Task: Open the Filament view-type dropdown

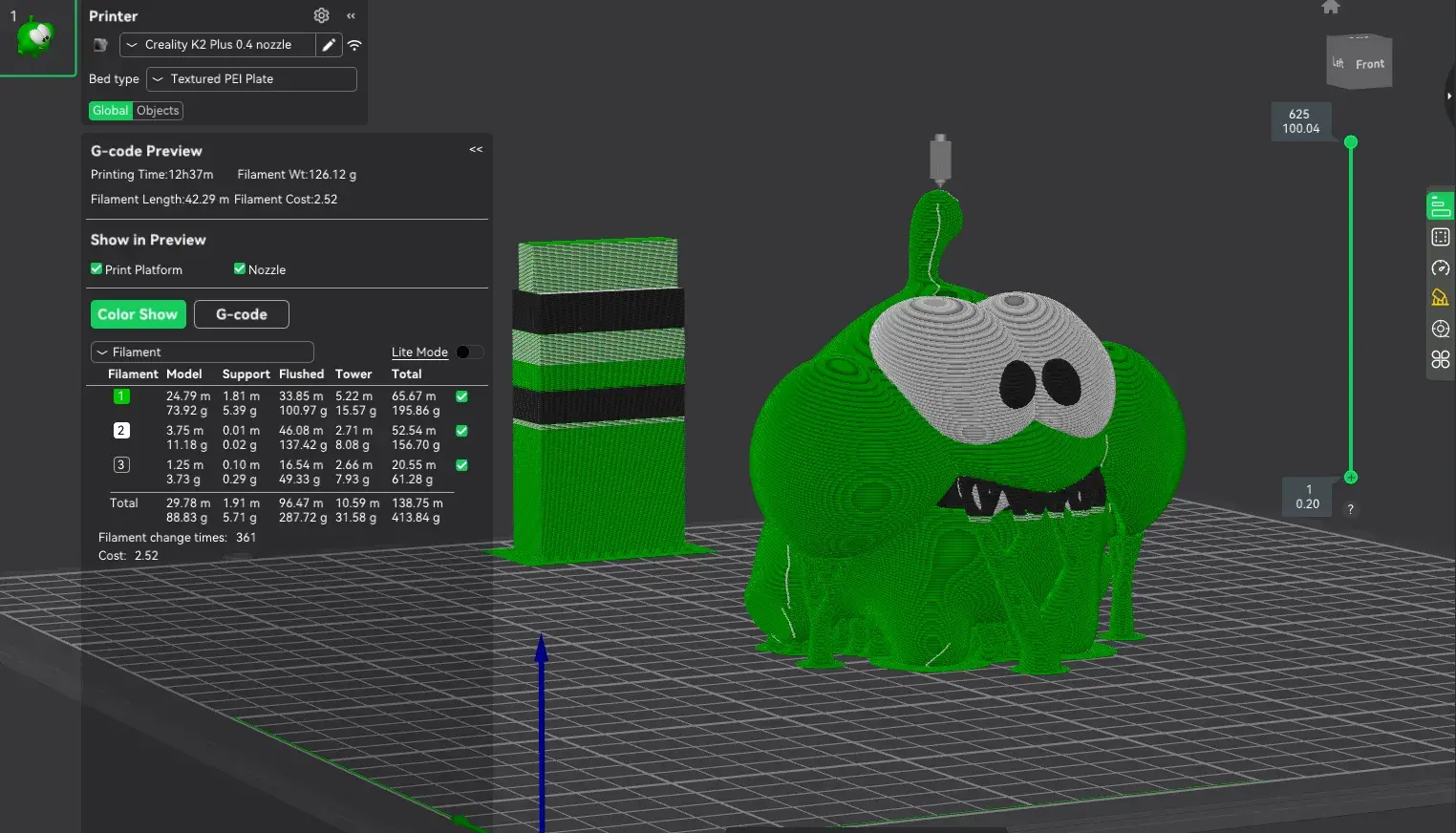Action: coord(203,352)
